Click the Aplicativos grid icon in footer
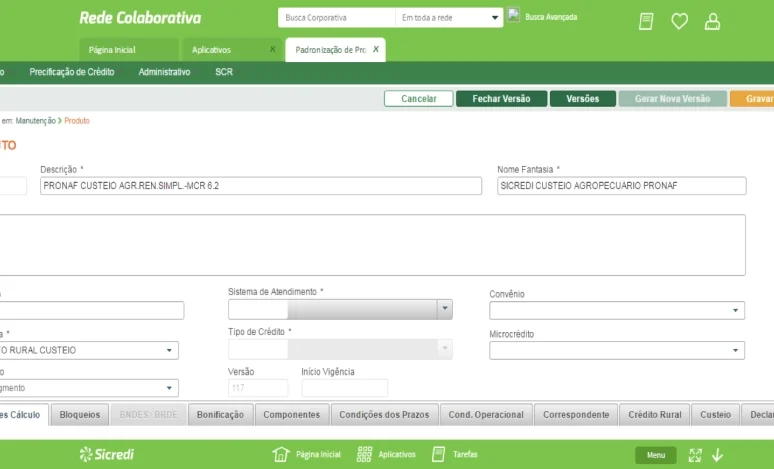The height and width of the screenshot is (469, 774). tap(364, 454)
